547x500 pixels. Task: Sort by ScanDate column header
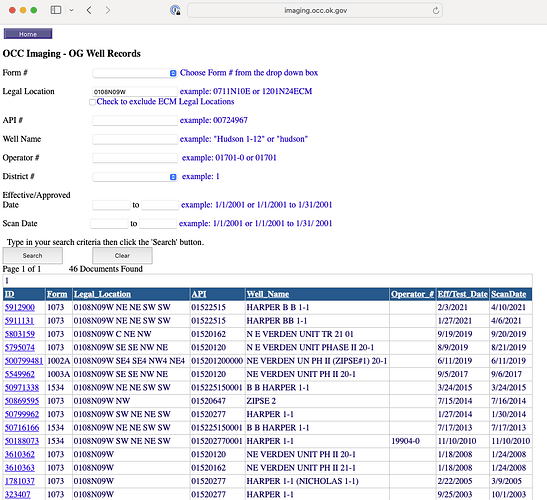pos(509,294)
